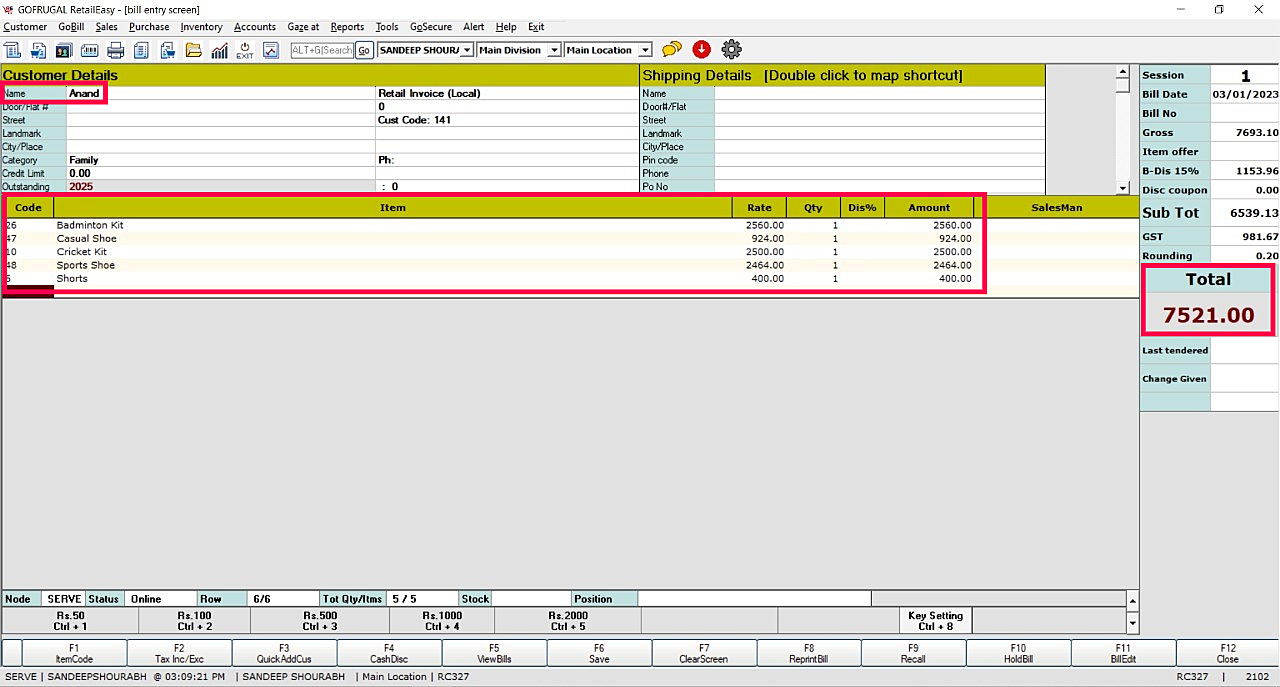Image resolution: width=1280 pixels, height=687 pixels.
Task: Click the barcode icon in the toolbar
Action: [x=89, y=50]
